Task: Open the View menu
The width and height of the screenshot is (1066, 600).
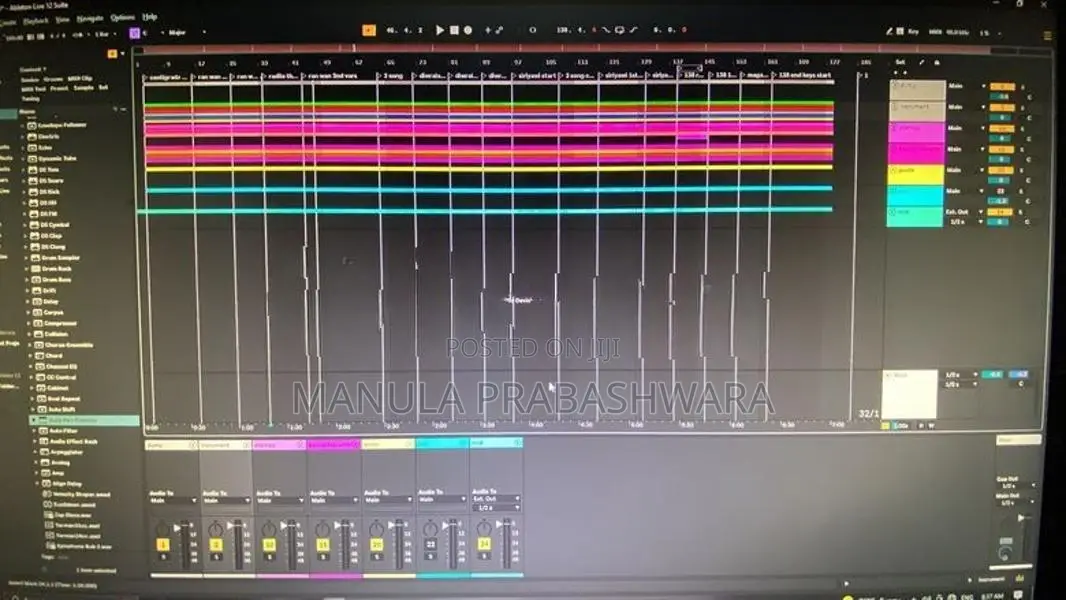Action: (62, 20)
